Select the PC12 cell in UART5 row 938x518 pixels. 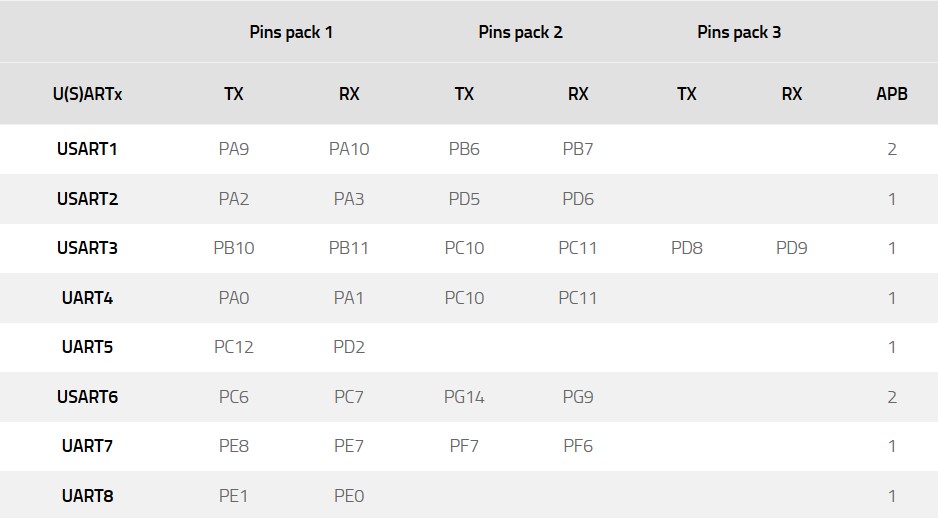pyautogui.click(x=233, y=347)
